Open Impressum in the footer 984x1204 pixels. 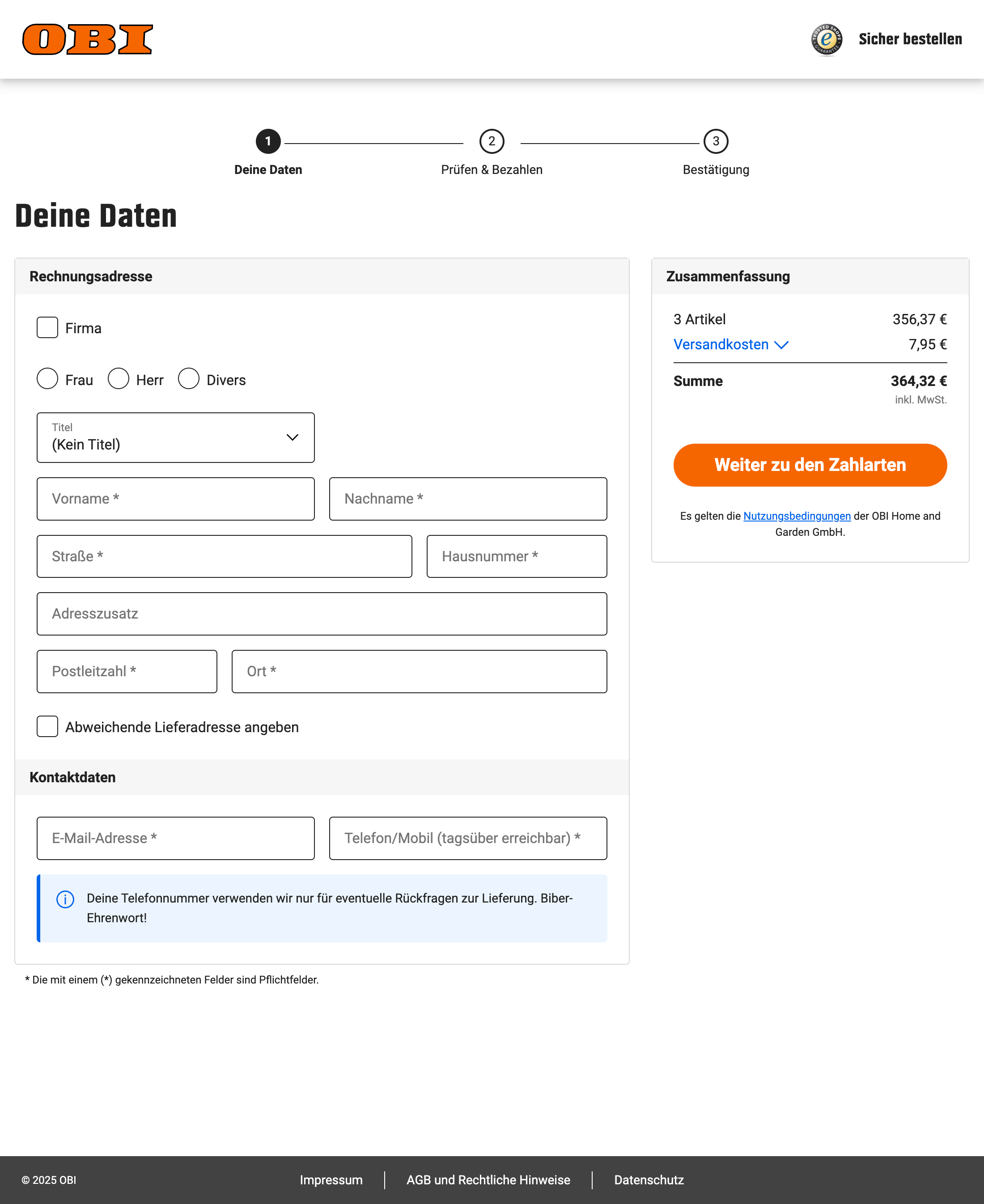pyautogui.click(x=331, y=1180)
